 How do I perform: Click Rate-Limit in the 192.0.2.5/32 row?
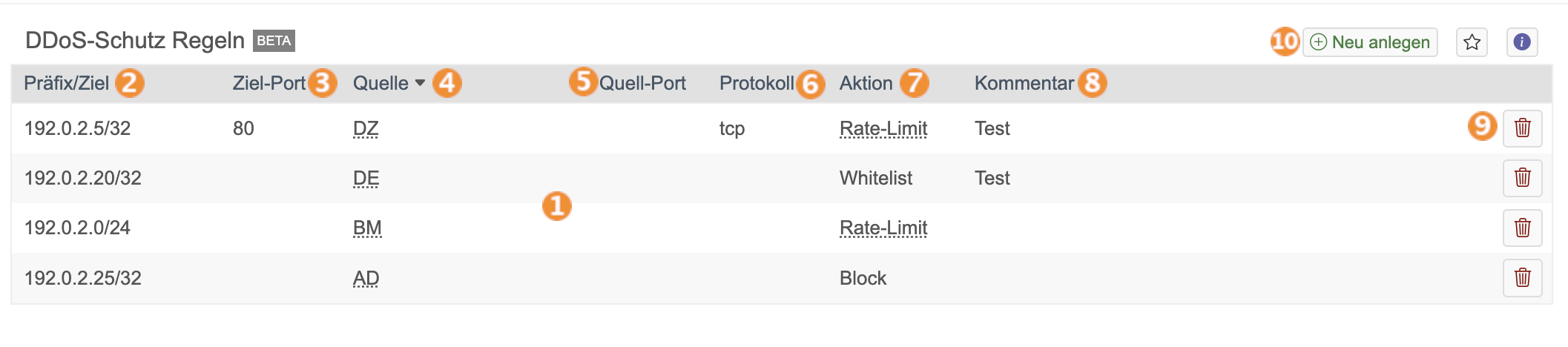point(883,129)
